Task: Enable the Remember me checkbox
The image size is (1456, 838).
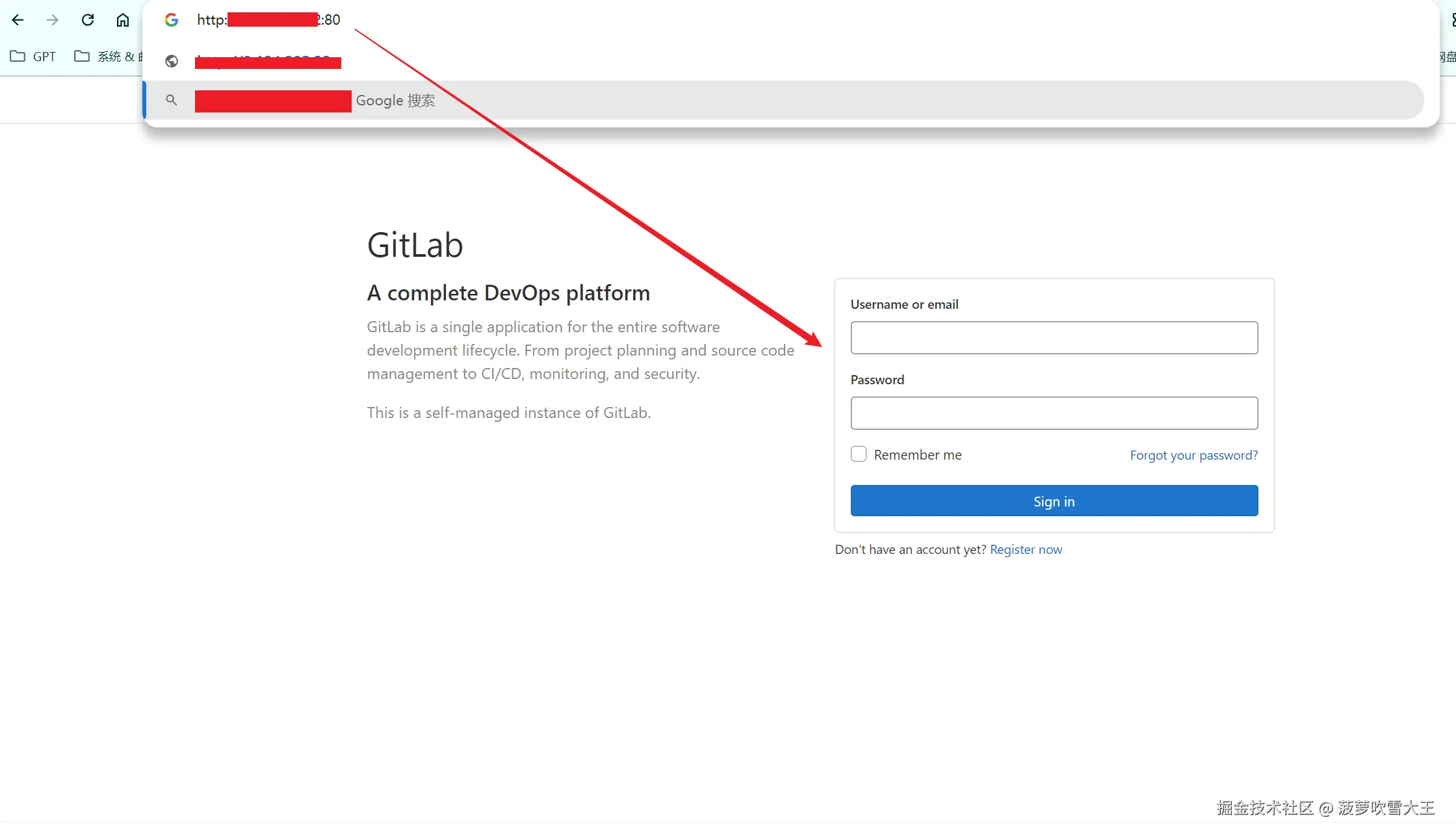Action: pyautogui.click(x=859, y=454)
